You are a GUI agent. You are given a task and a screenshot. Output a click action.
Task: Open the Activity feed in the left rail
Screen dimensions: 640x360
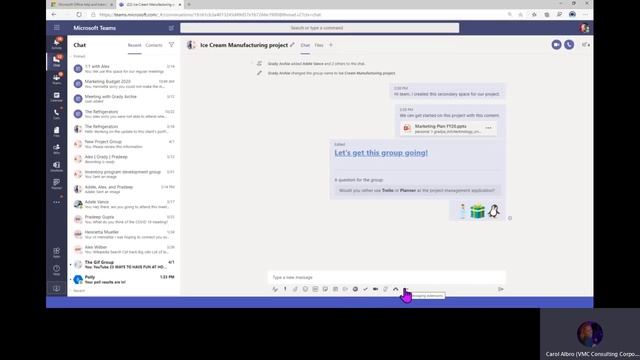(56, 43)
